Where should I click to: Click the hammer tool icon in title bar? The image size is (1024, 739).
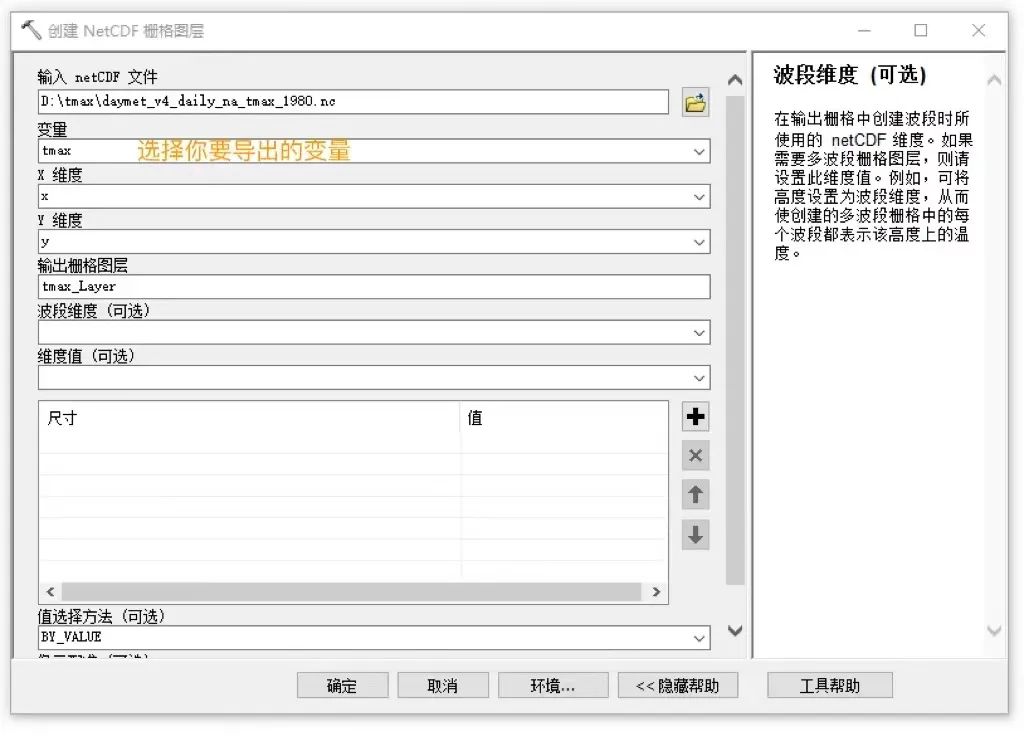(x=29, y=29)
